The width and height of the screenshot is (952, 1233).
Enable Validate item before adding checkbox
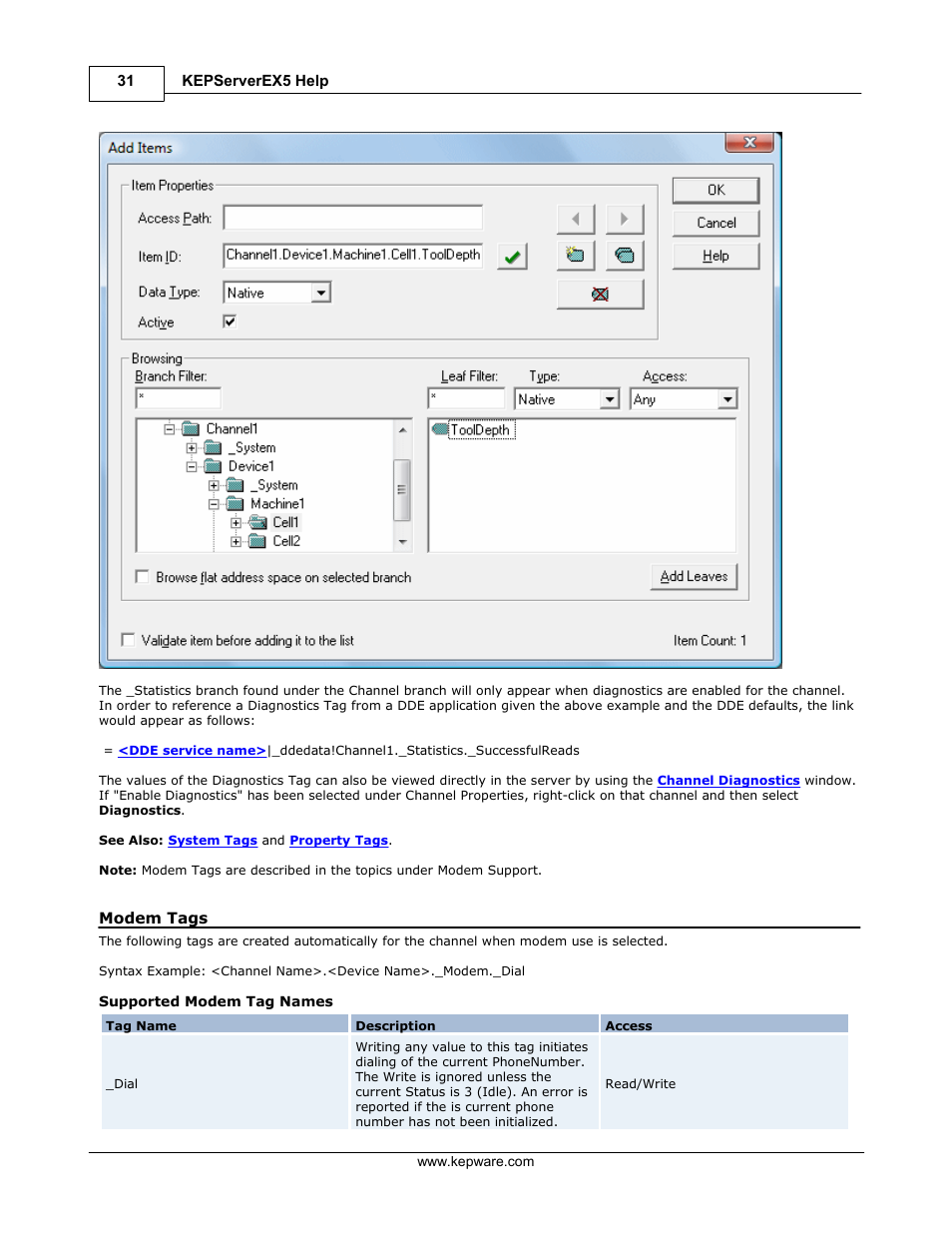pyautogui.click(x=128, y=640)
